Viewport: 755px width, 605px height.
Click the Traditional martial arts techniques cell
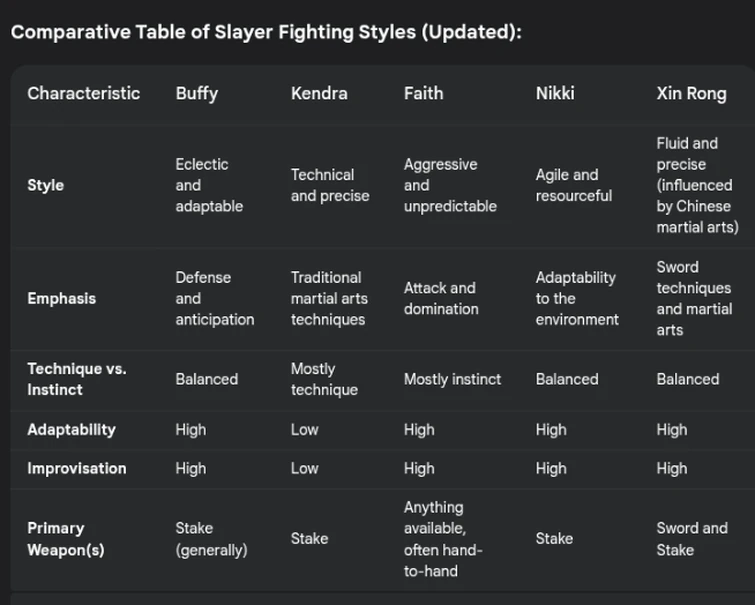coord(329,298)
